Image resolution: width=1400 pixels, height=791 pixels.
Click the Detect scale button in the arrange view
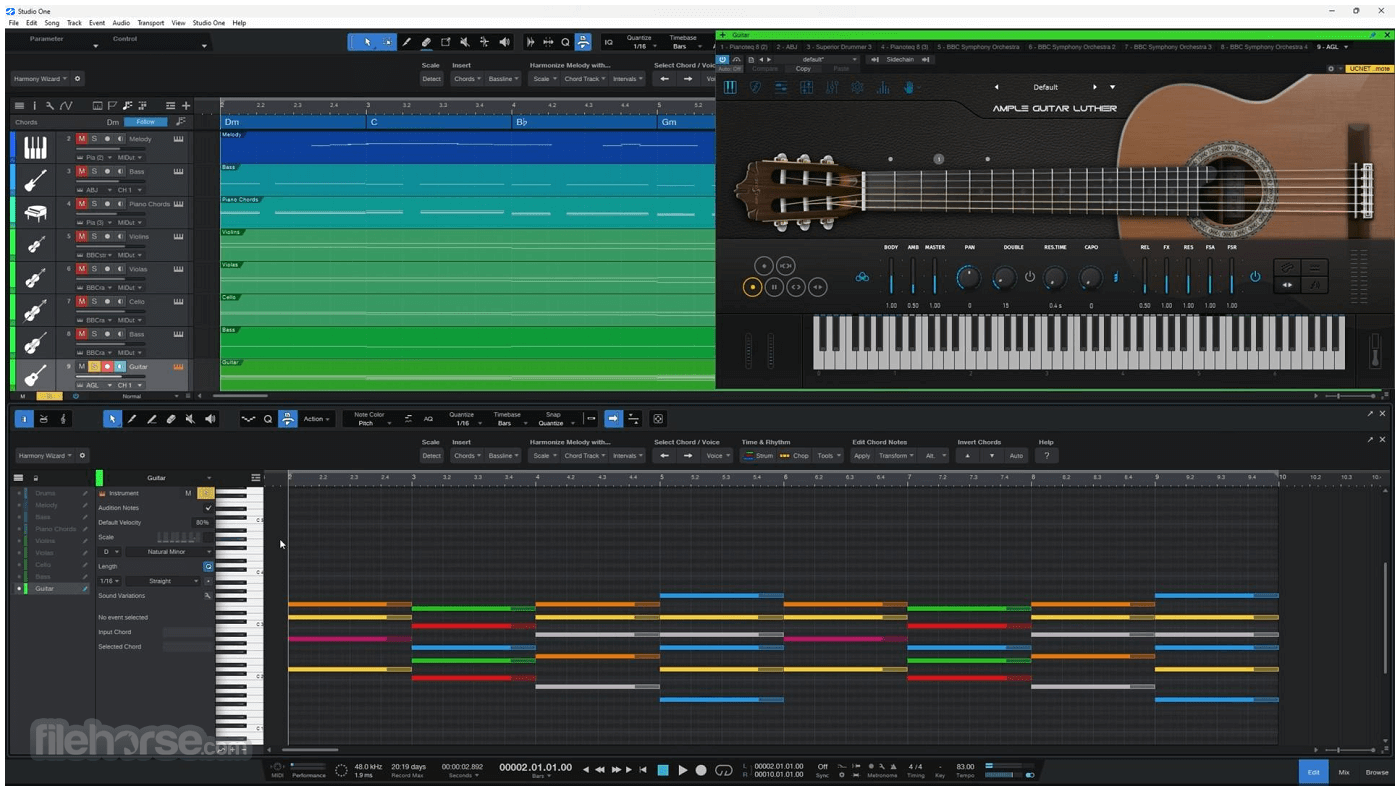pyautogui.click(x=431, y=79)
